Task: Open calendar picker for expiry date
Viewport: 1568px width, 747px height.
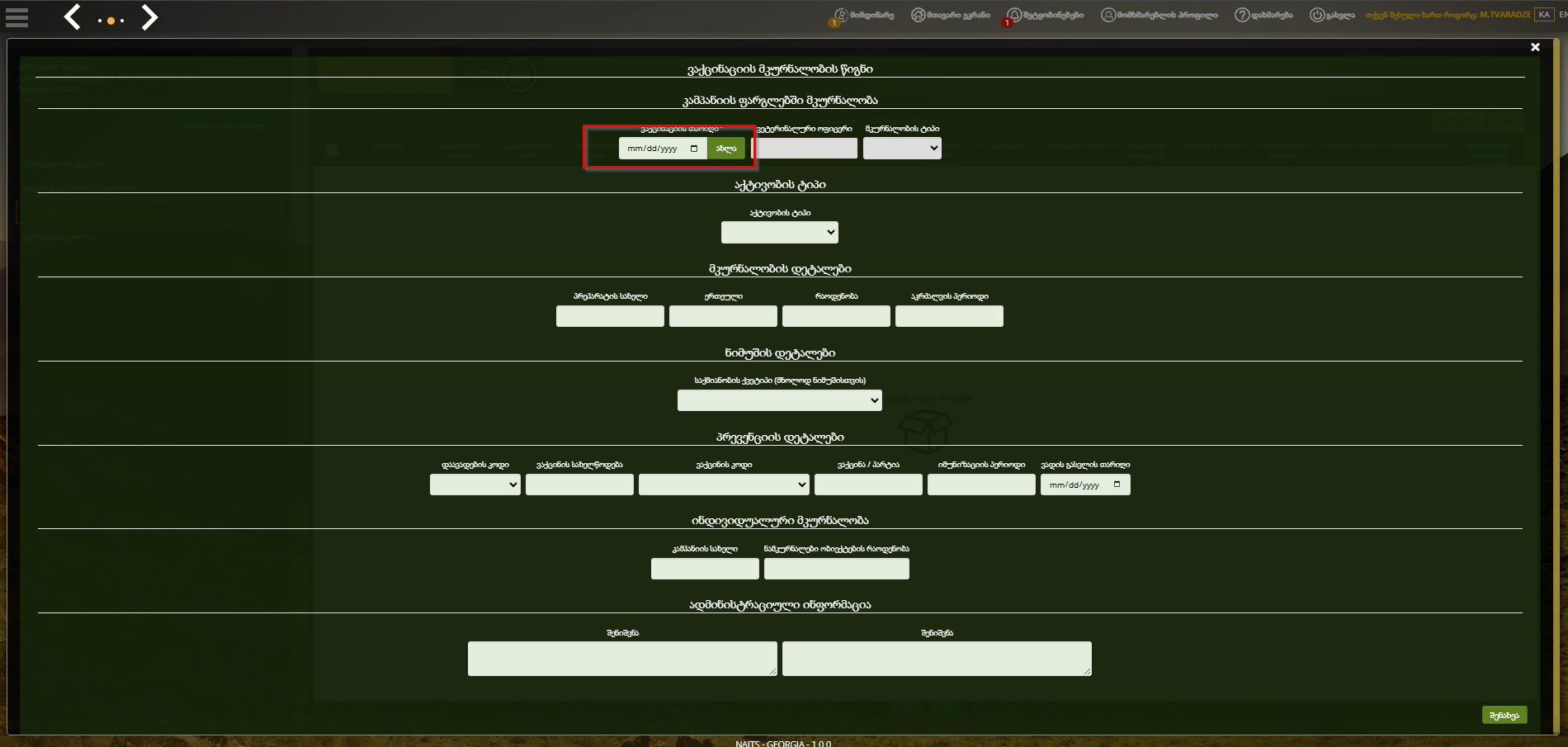Action: pos(1117,485)
